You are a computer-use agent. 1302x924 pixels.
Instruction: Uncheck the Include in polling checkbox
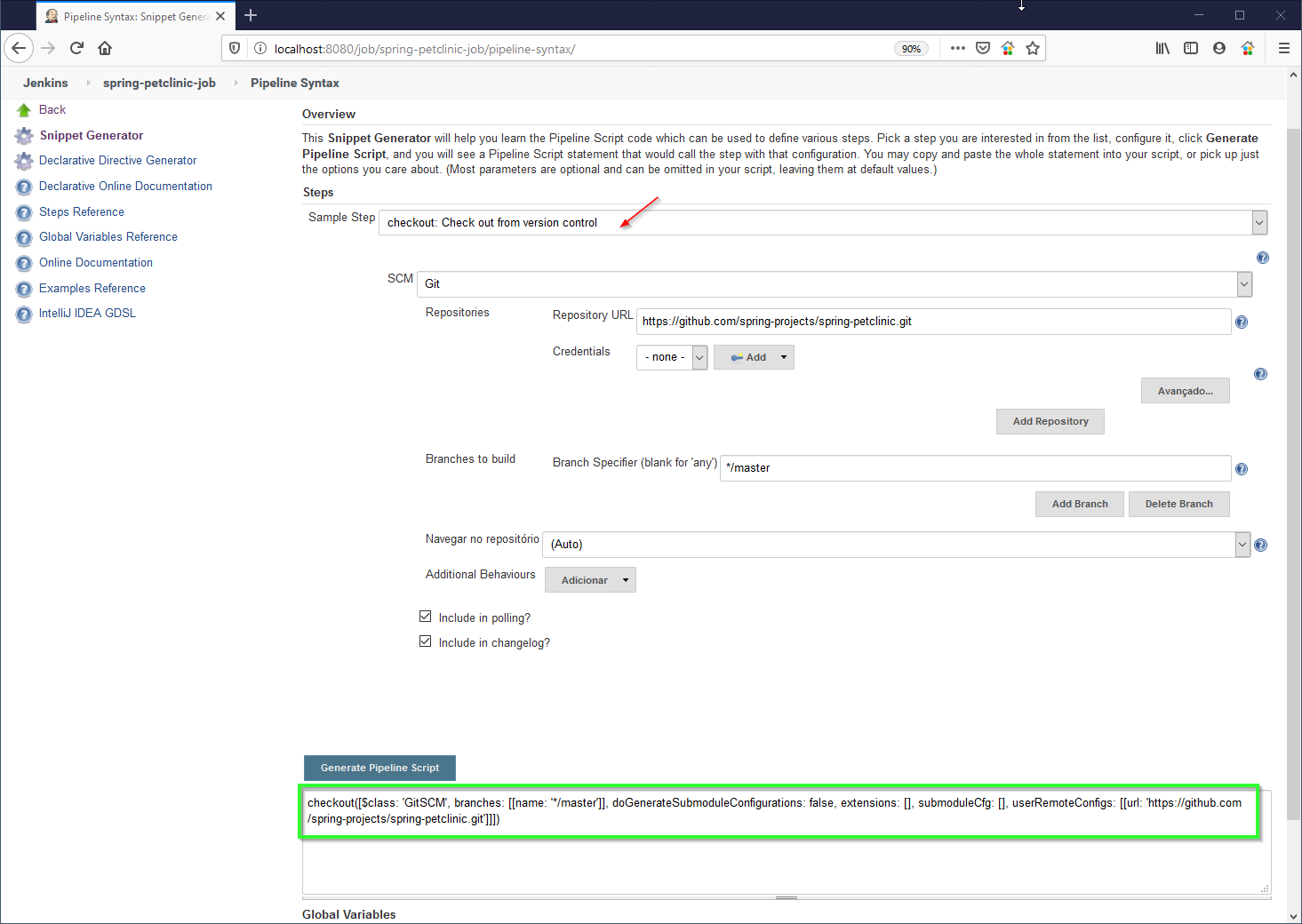click(x=426, y=617)
